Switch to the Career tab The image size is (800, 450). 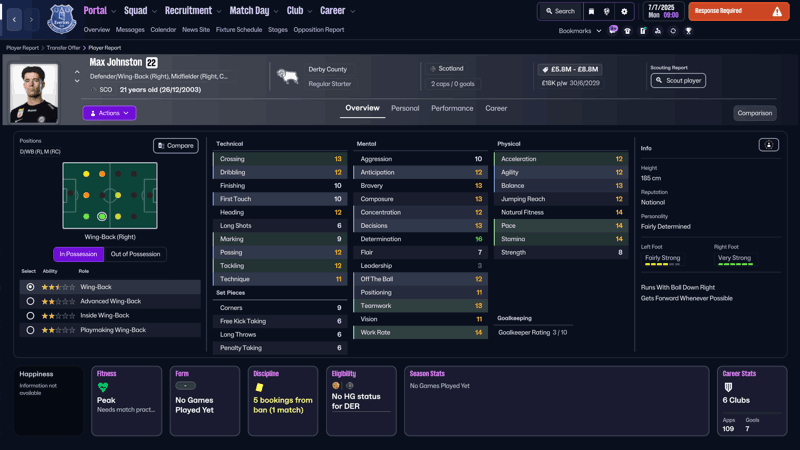(x=496, y=108)
